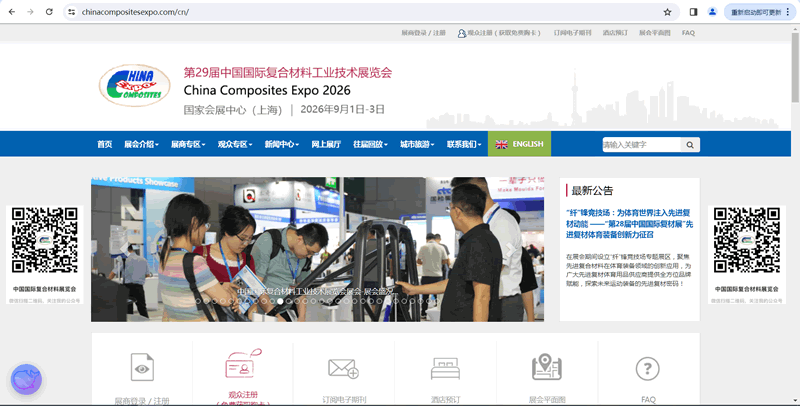Open hotel booking bed icon
This screenshot has width=800, height=406.
[445, 368]
